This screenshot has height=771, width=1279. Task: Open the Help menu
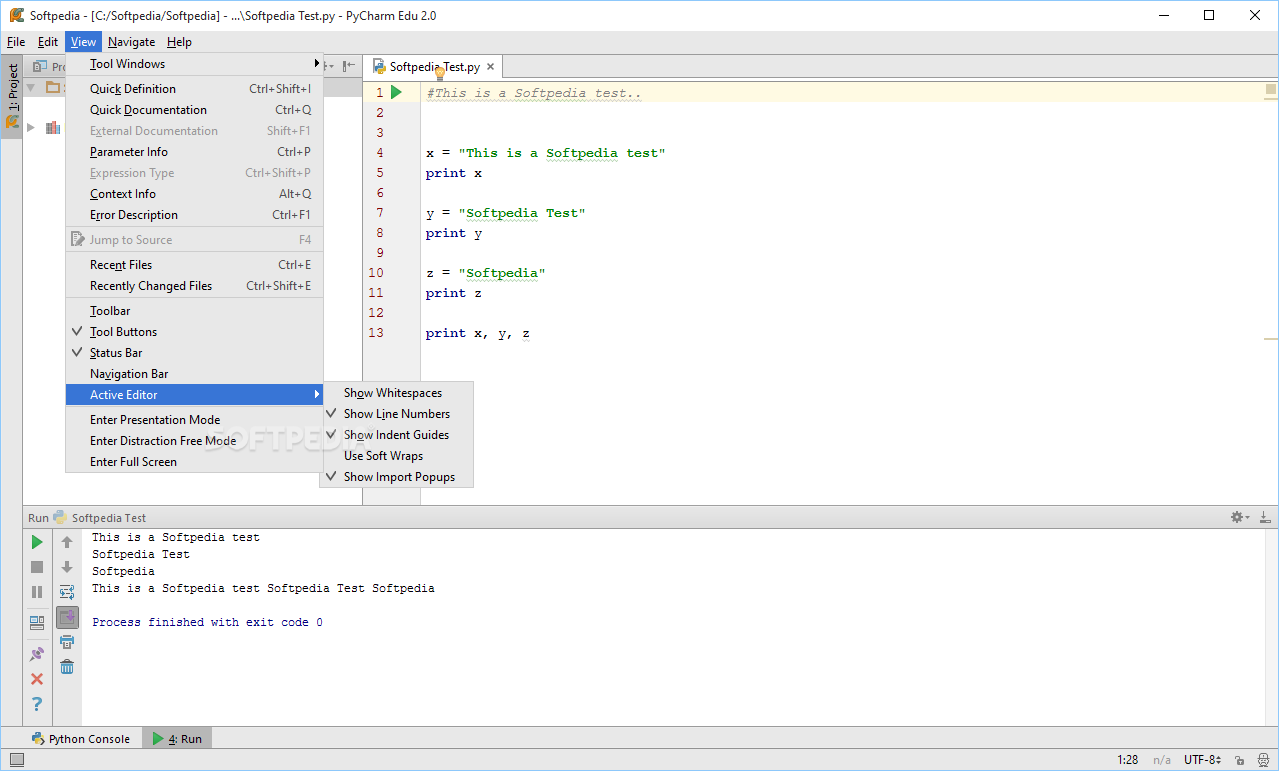[x=179, y=42]
